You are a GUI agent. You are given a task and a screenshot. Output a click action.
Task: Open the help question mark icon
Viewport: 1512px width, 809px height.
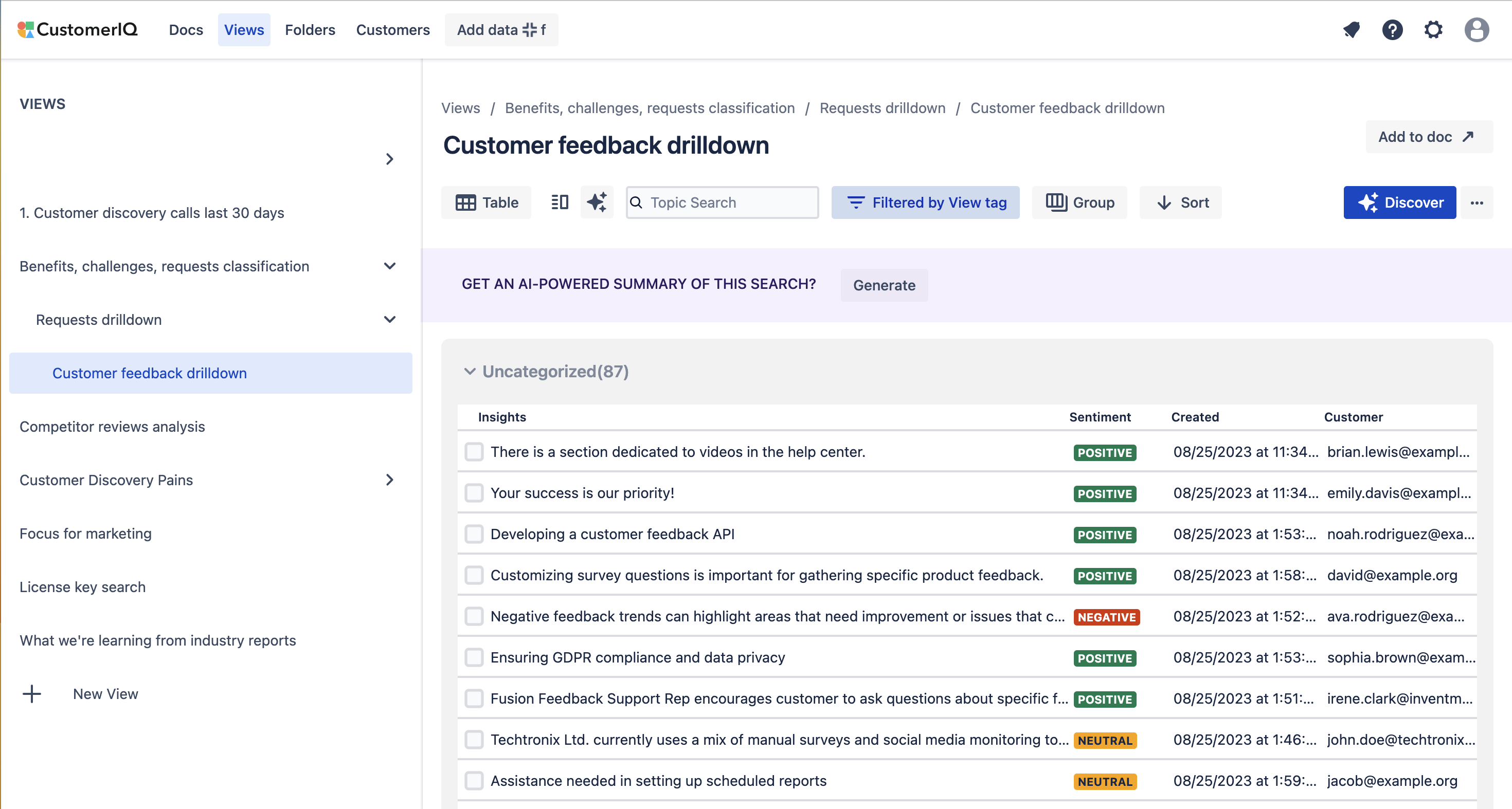1392,29
